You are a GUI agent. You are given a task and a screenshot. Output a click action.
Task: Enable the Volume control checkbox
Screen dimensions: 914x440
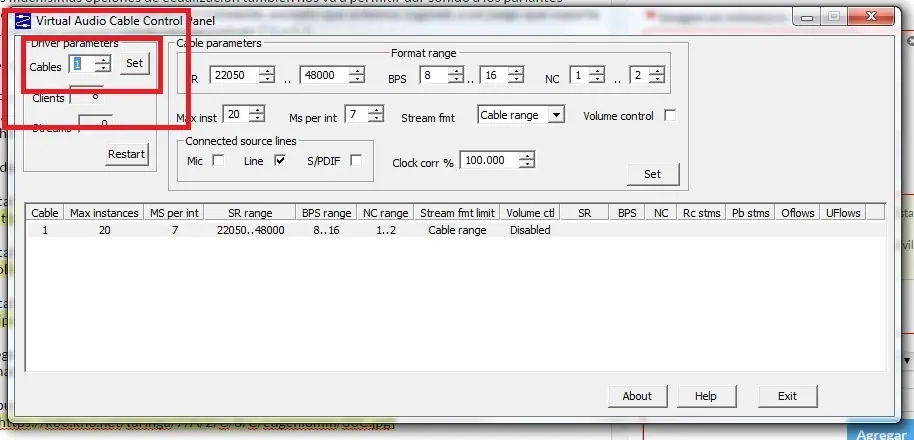670,115
